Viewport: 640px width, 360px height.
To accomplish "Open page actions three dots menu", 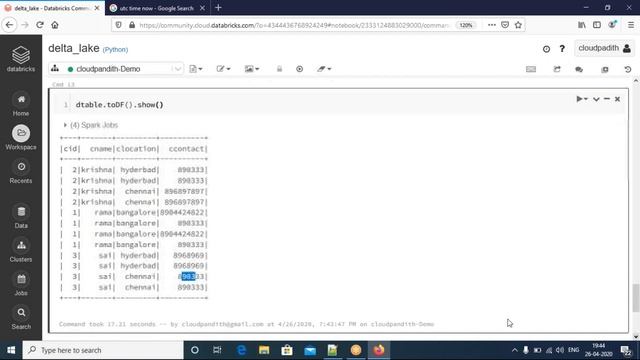I will point(492,25).
